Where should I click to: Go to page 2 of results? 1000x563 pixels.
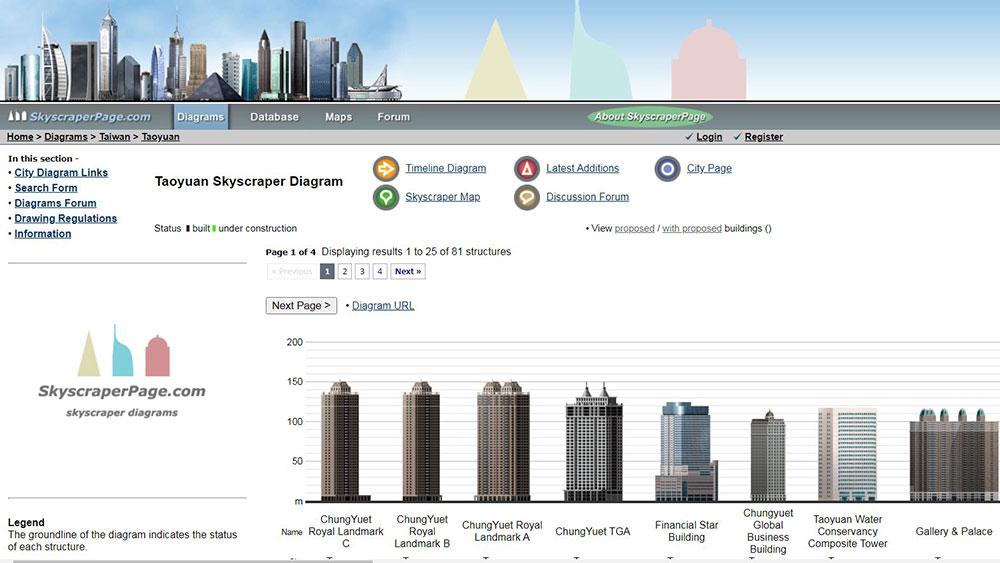pos(344,271)
